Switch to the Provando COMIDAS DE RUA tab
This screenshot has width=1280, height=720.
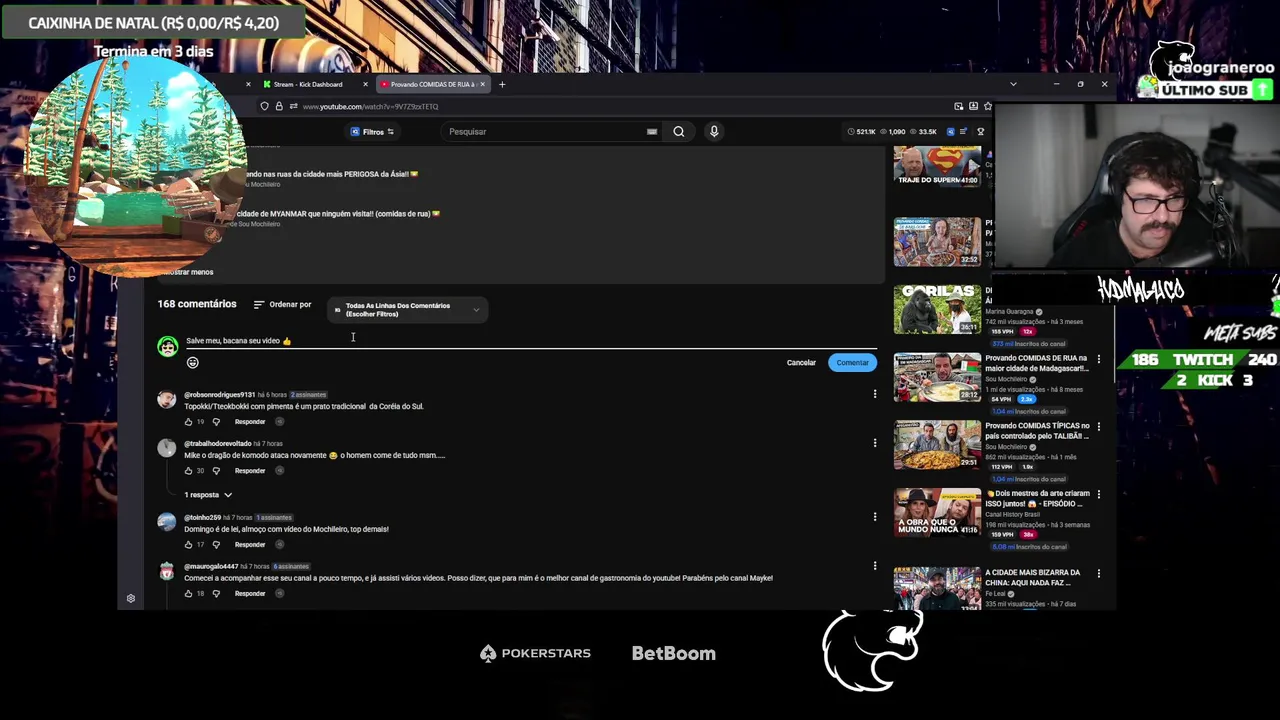432,84
